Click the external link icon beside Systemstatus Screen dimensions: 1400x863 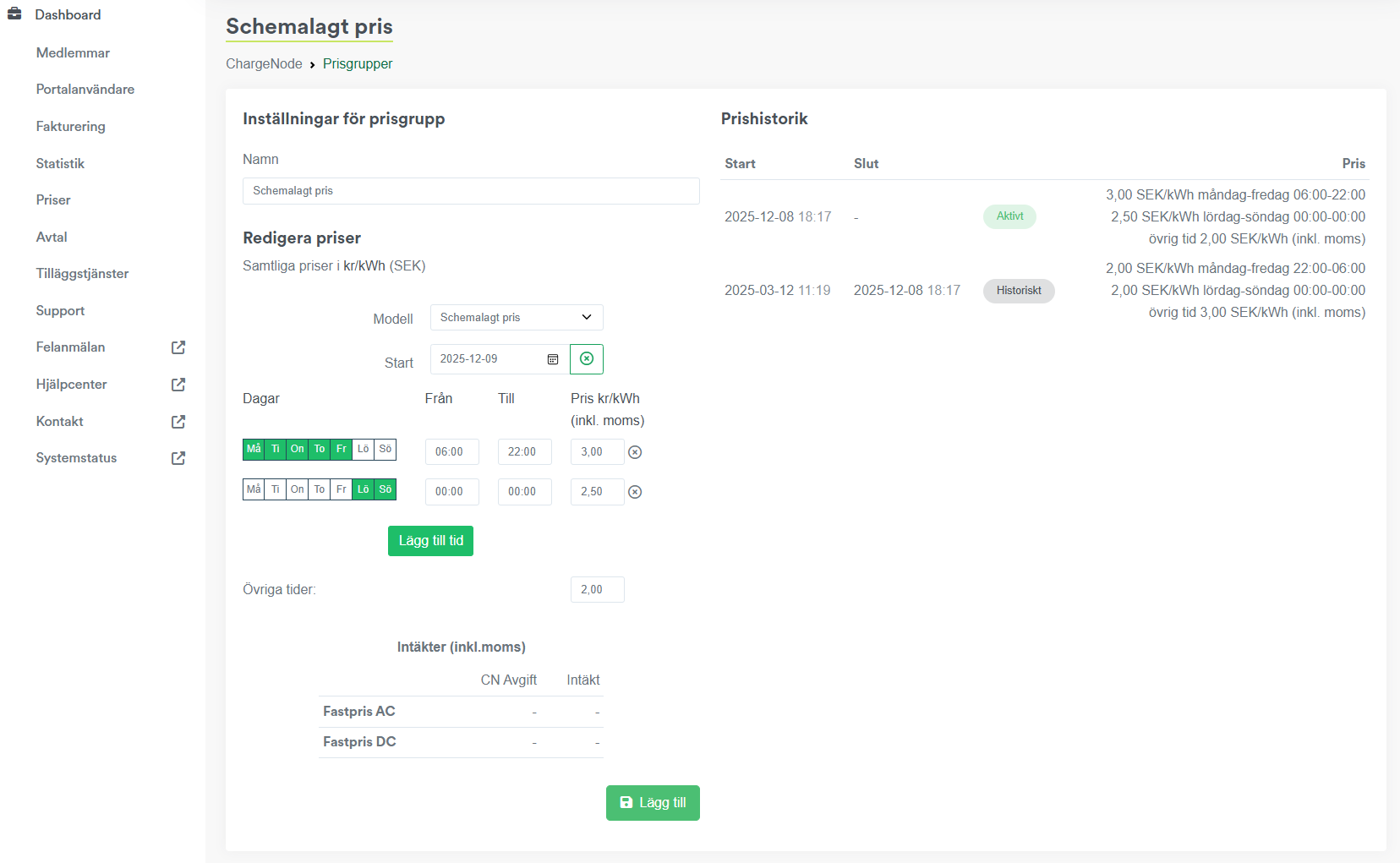(178, 458)
